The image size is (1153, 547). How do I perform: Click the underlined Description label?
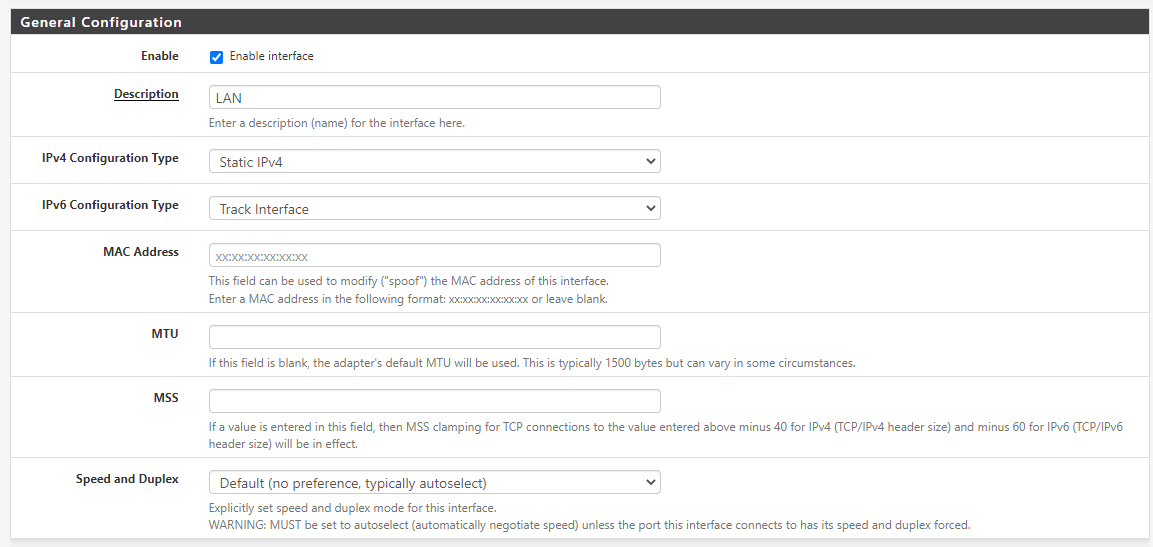point(146,94)
